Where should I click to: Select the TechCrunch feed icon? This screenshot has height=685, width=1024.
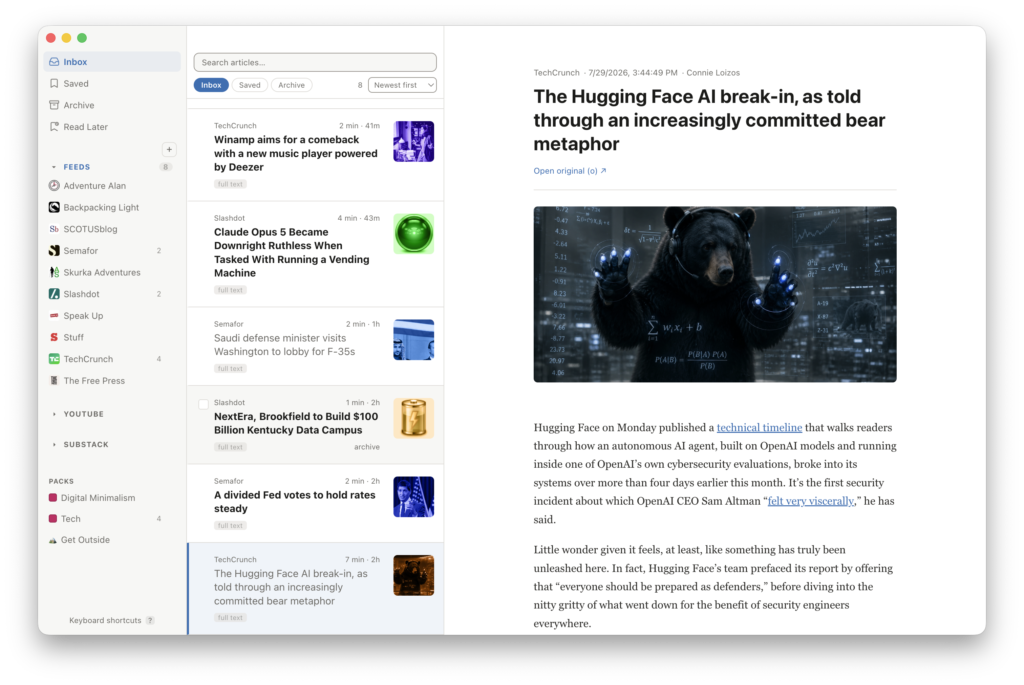(54, 359)
